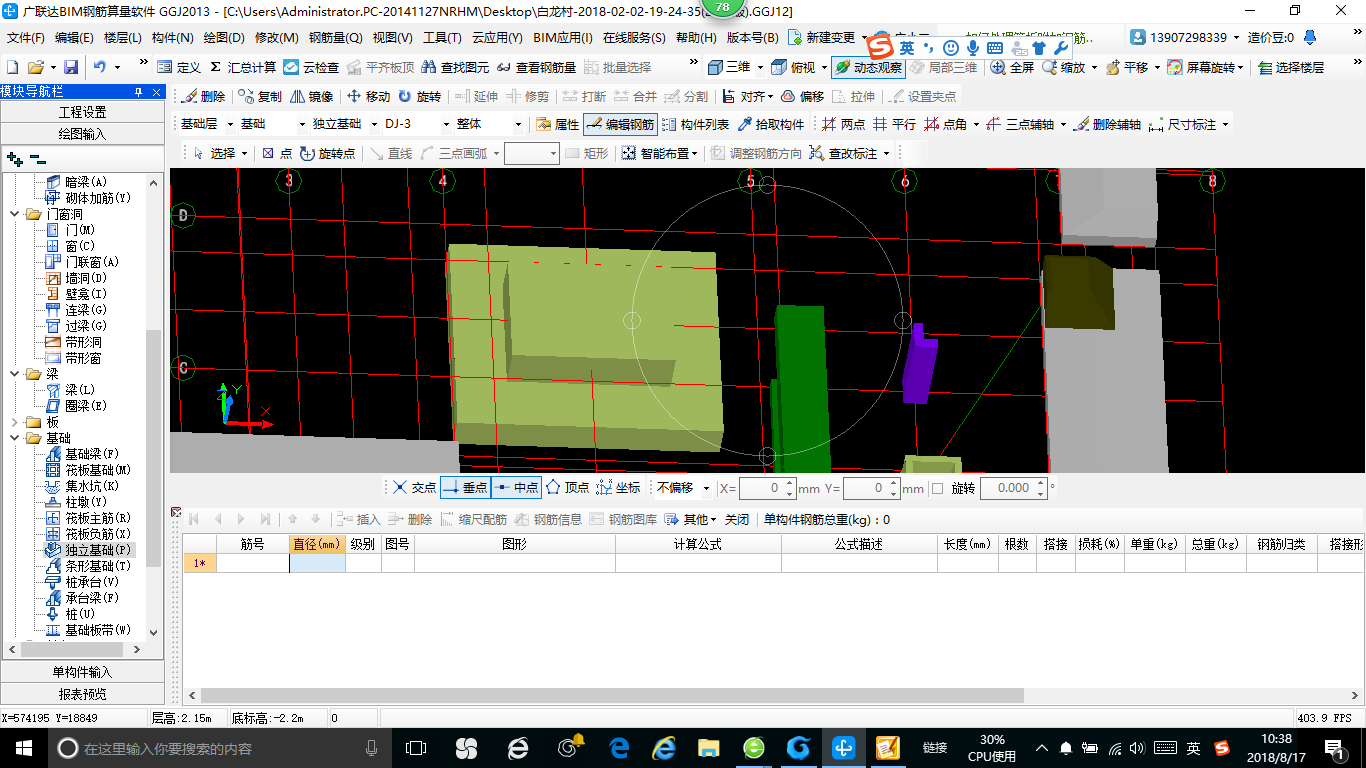This screenshot has width=1366, height=768.
Task: Click the 全屏 full screen tool
Action: [1013, 67]
